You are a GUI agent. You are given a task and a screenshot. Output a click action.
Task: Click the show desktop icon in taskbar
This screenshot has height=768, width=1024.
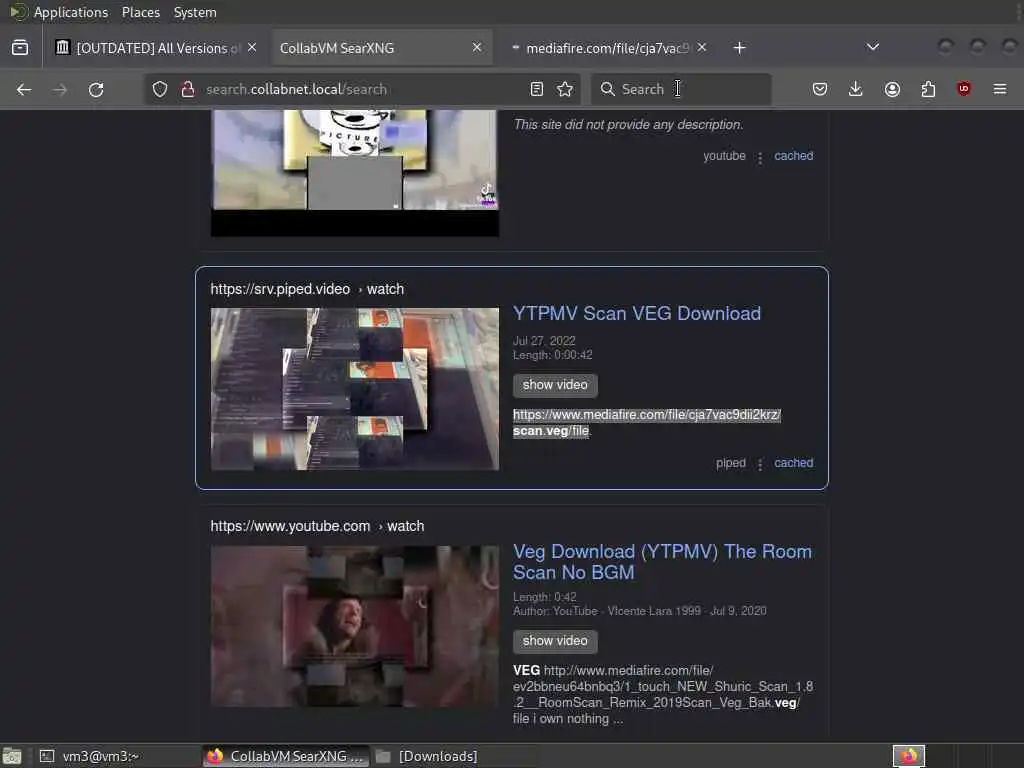pyautogui.click(x=12, y=756)
